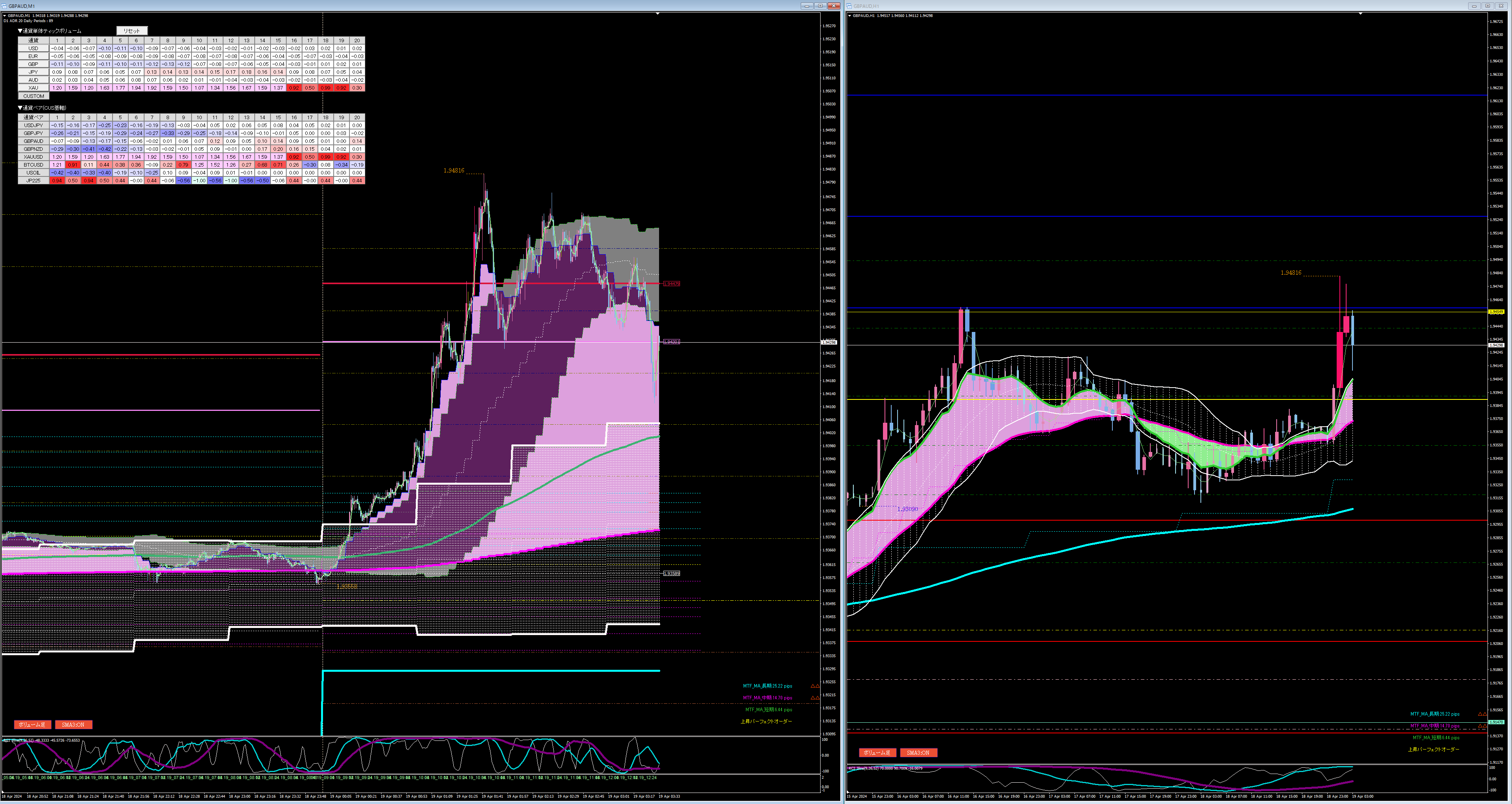Select the XAUUSD pair row label

point(34,157)
